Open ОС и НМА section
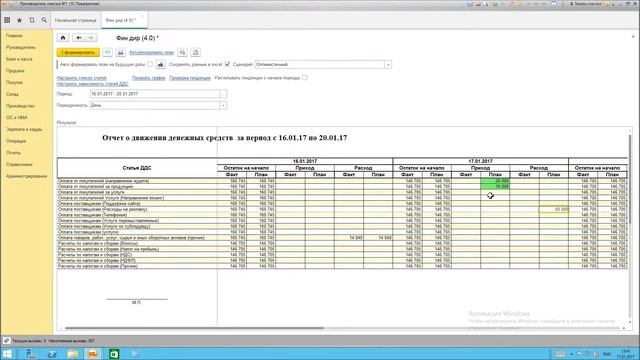 point(17,118)
